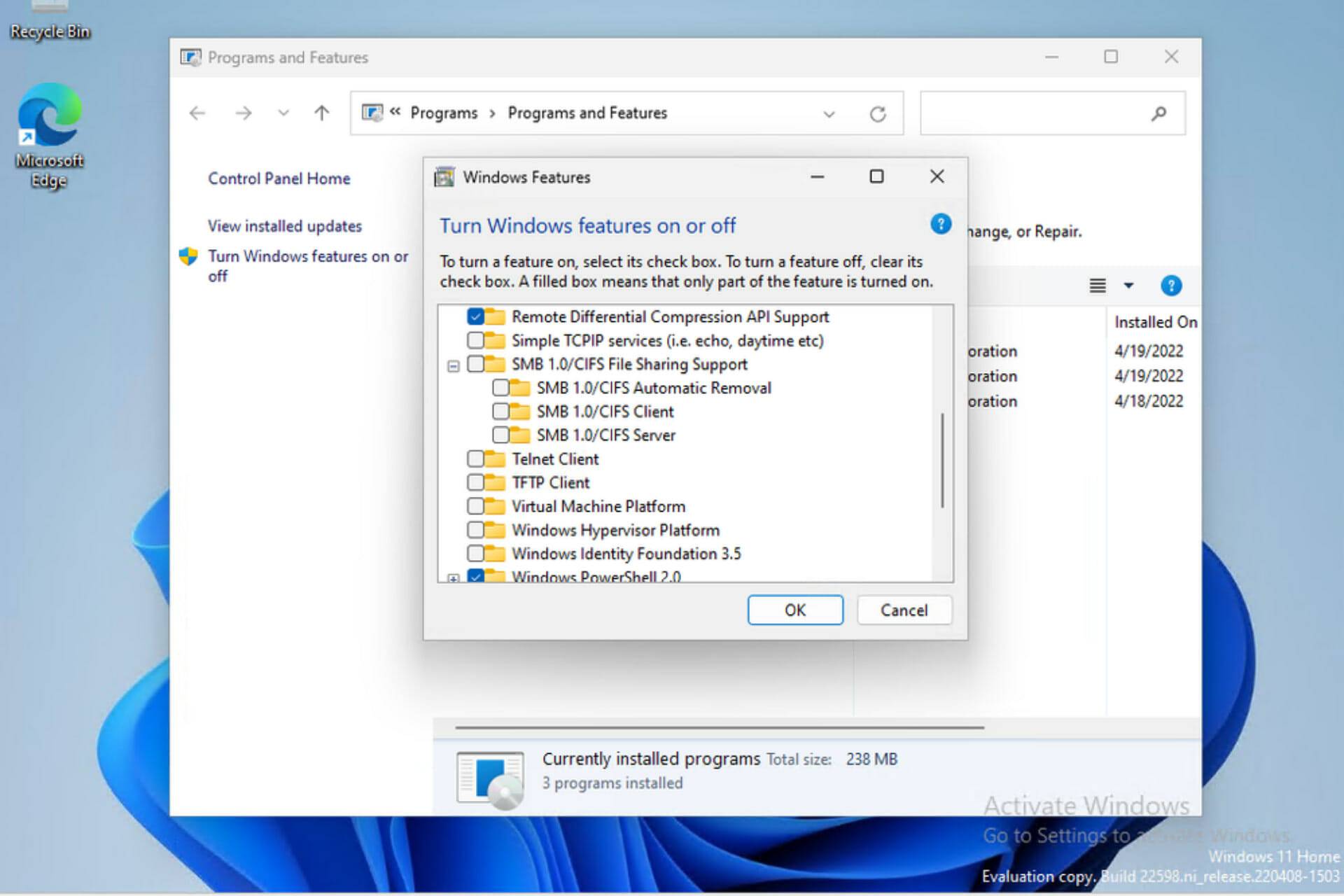The width and height of the screenshot is (1344, 896).
Task: Click the back navigation arrow
Action: [x=197, y=113]
